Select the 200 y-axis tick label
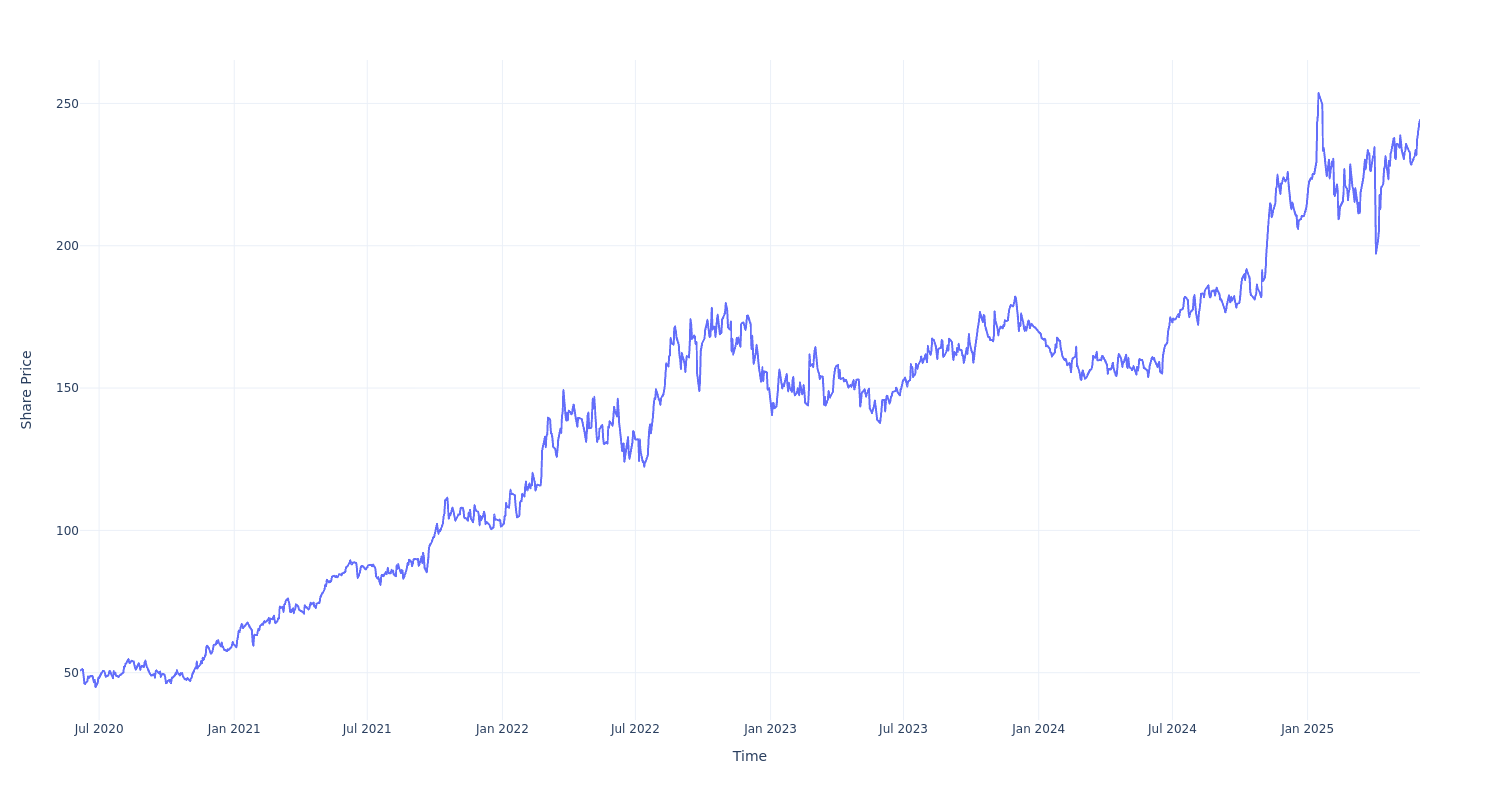The height and width of the screenshot is (800, 1500). [x=67, y=246]
